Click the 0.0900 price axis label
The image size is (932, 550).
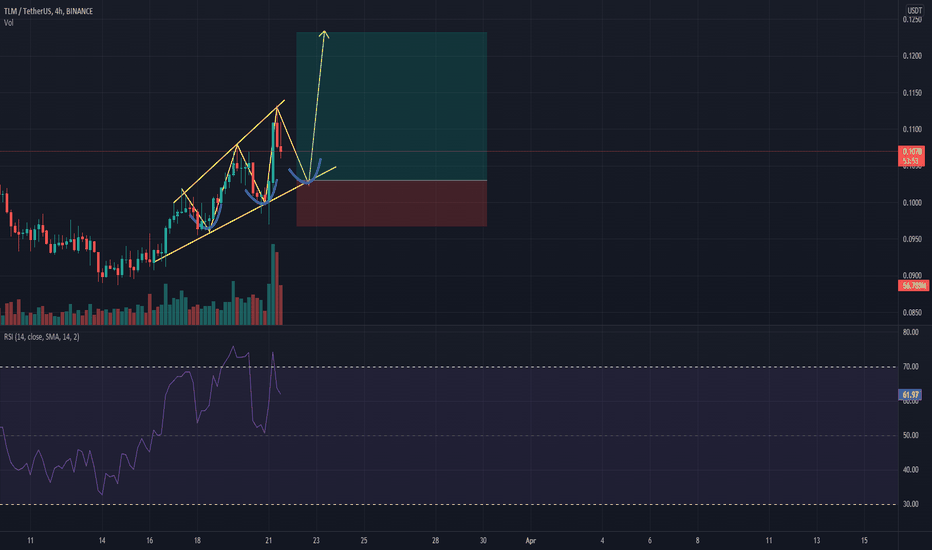[912, 275]
